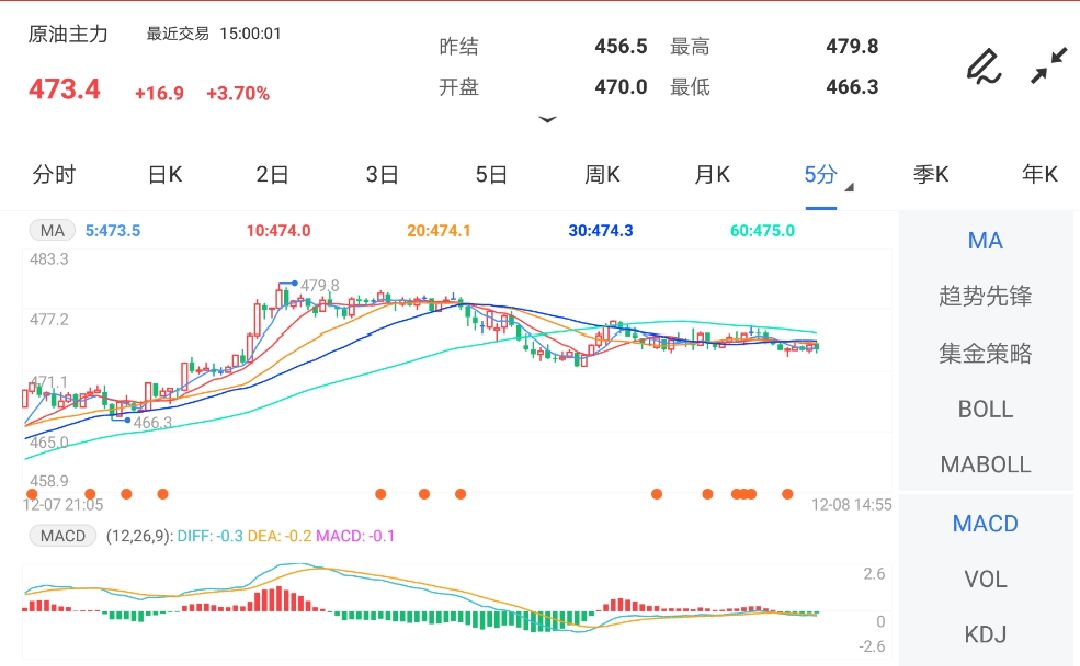Image resolution: width=1080 pixels, height=666 pixels.
Task: Enable the BOLL indicator in the sidebar
Action: click(985, 409)
